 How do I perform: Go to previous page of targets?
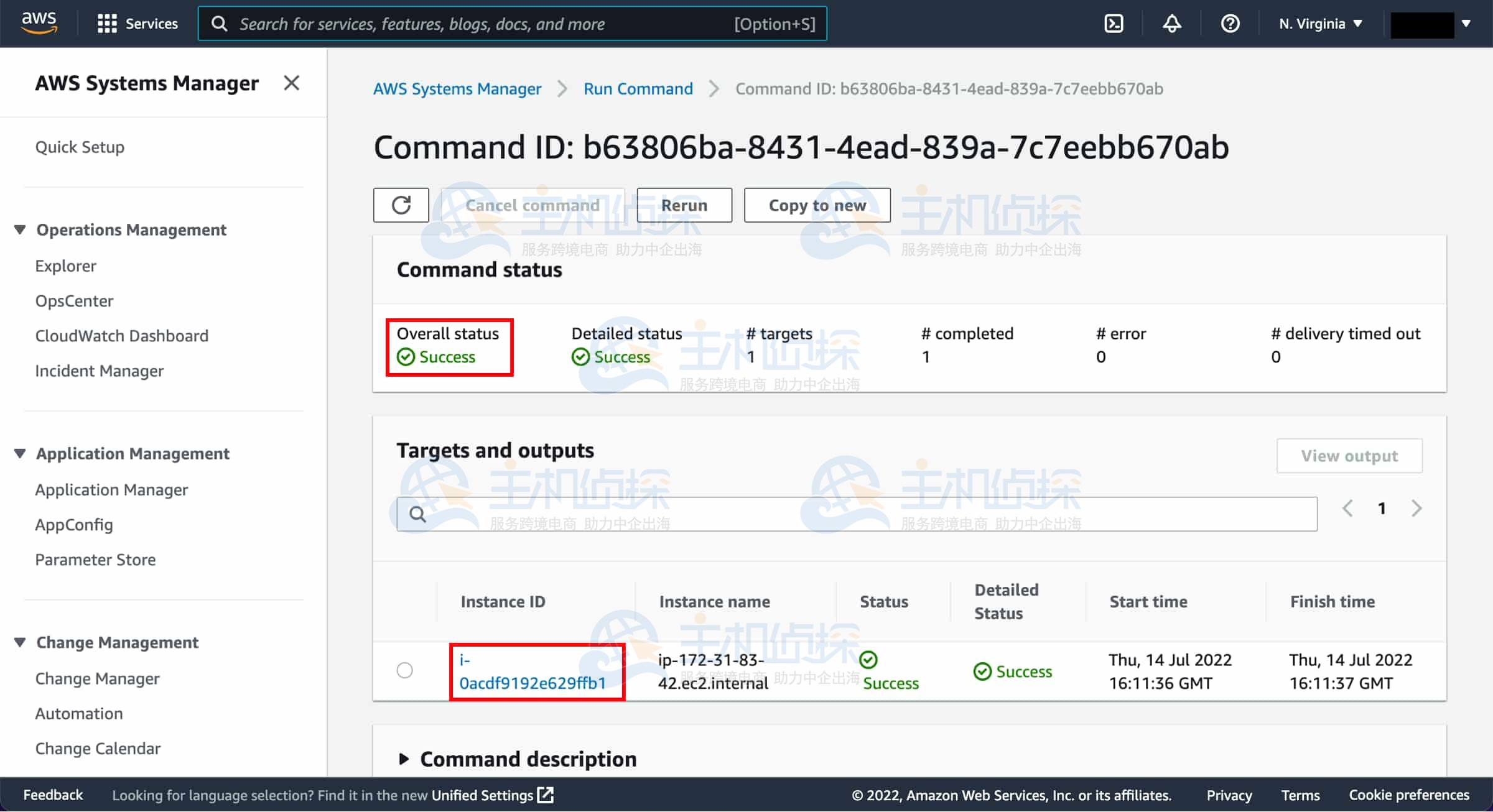(1347, 509)
